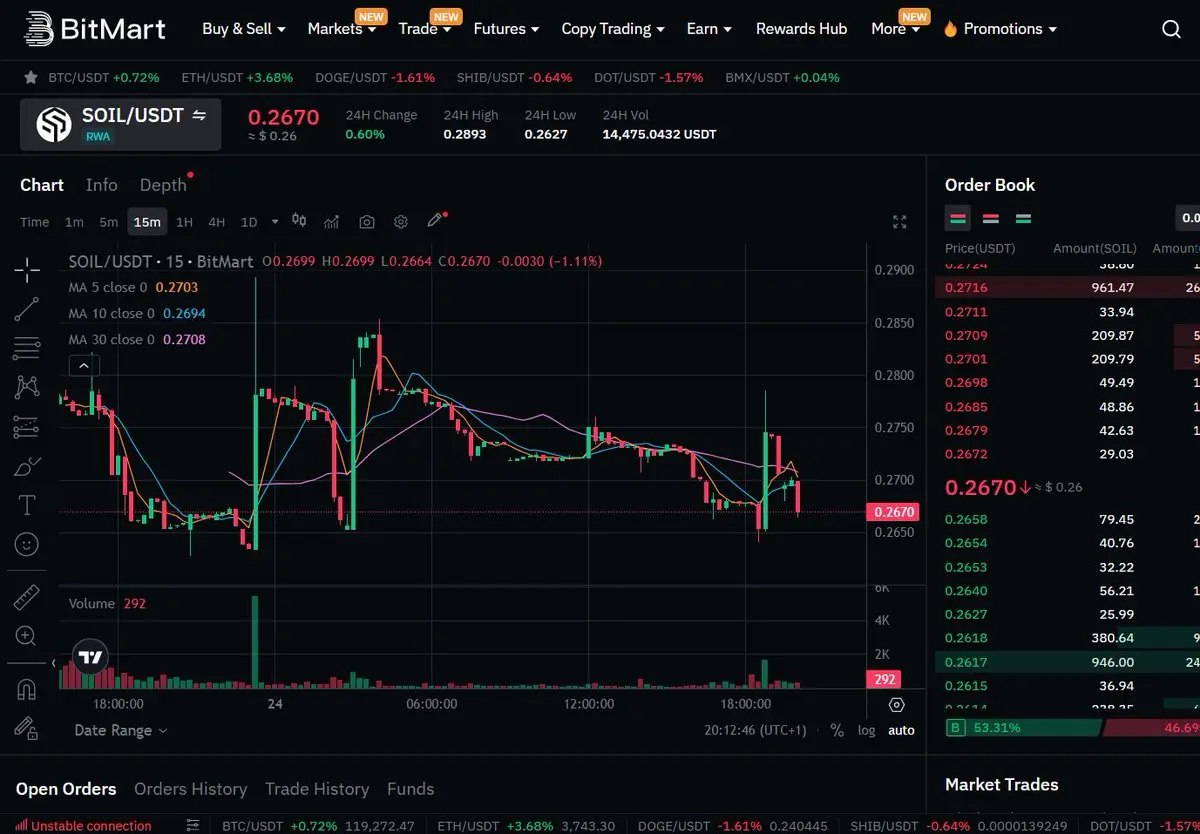The height and width of the screenshot is (834, 1200).
Task: Select the trend line drawing tool
Action: tap(27, 309)
